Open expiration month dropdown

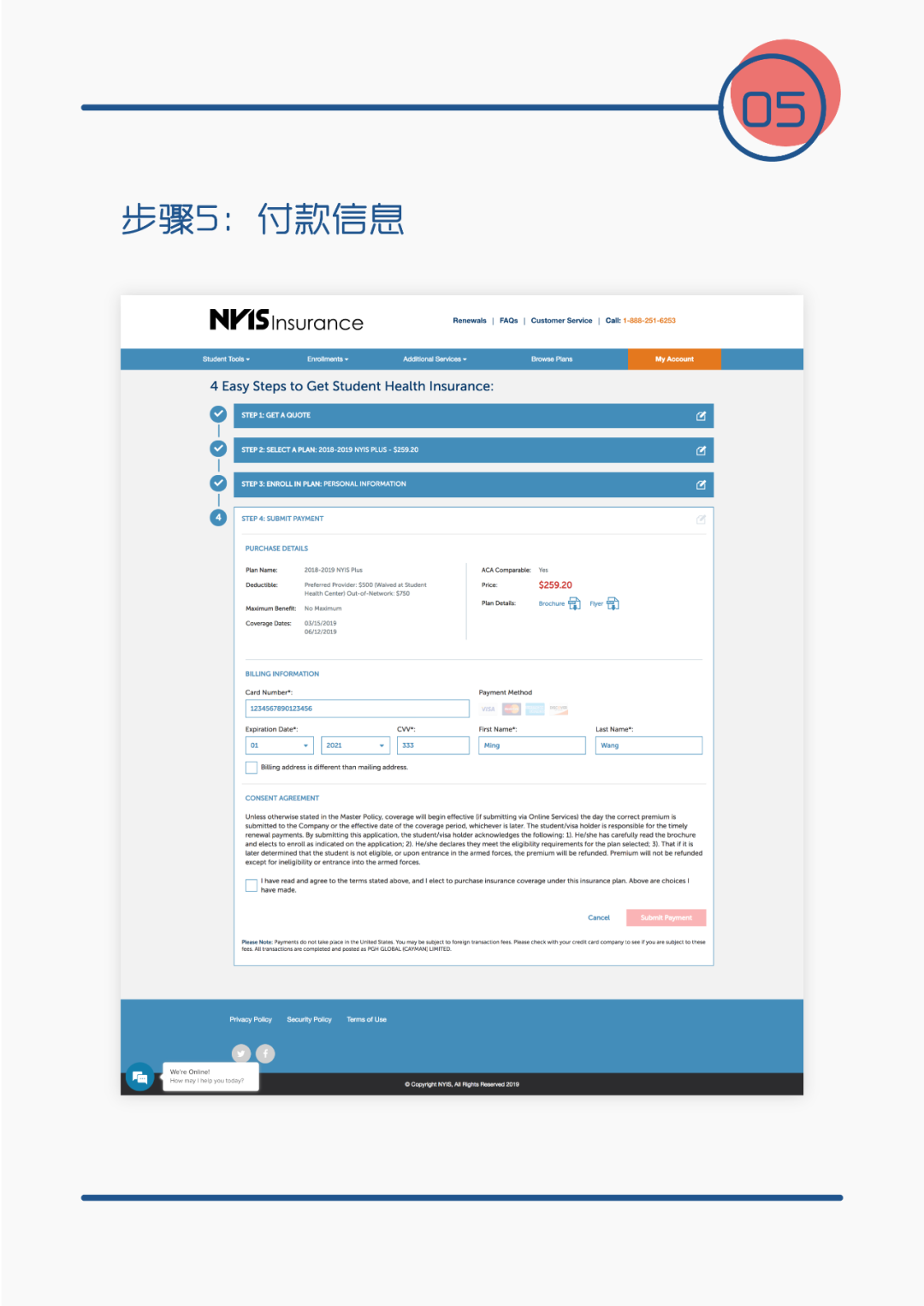click(280, 745)
